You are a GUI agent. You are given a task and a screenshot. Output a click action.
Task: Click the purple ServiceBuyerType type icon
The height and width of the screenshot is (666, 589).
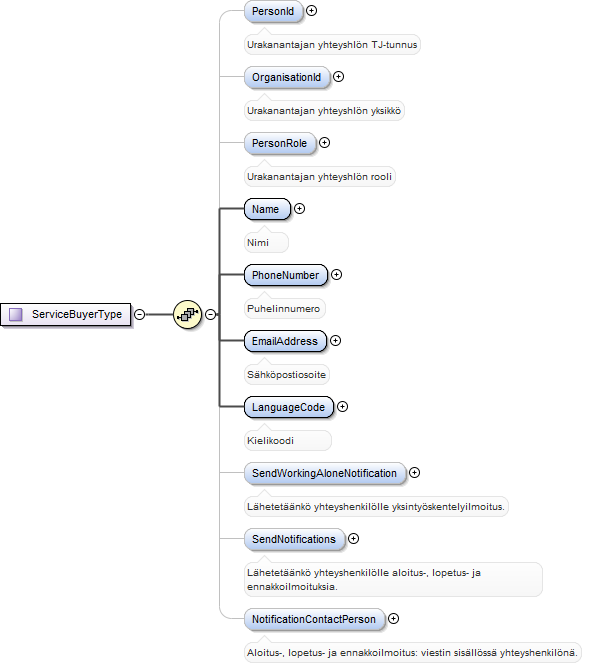tap(16, 314)
